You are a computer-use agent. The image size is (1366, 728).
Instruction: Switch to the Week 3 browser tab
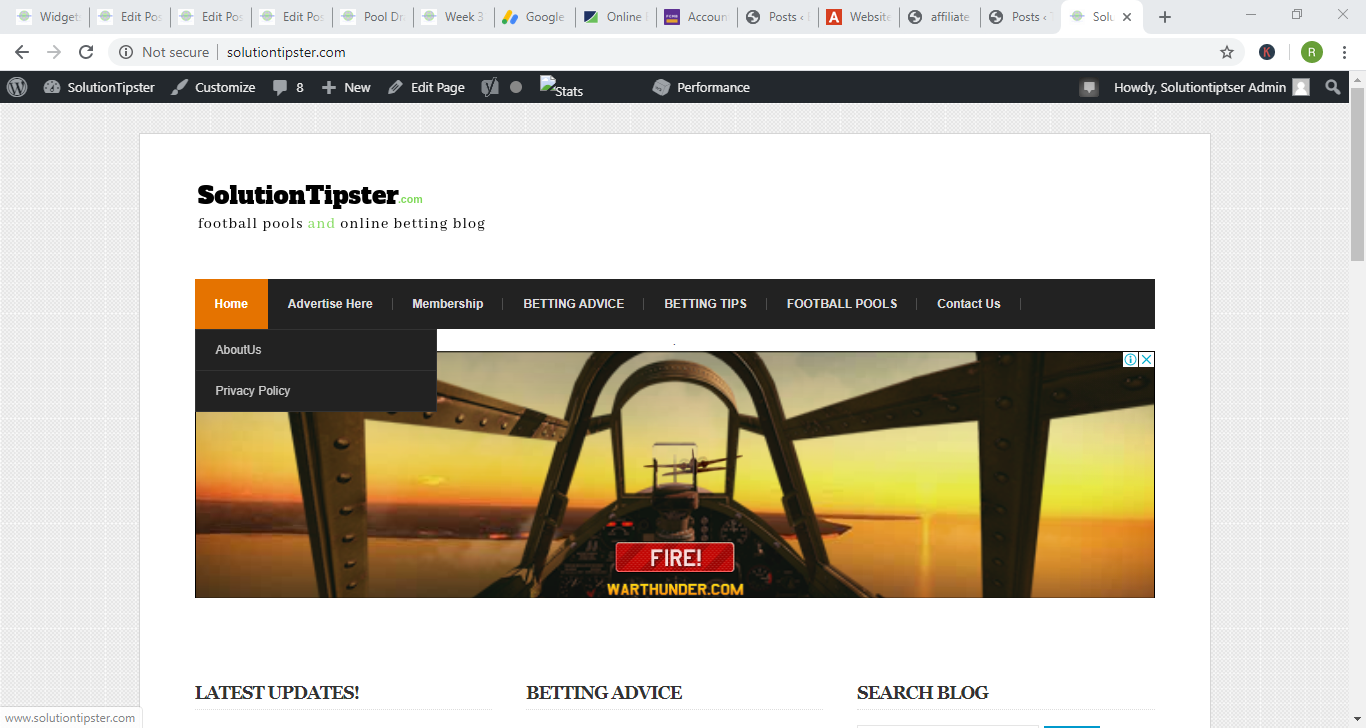[452, 17]
